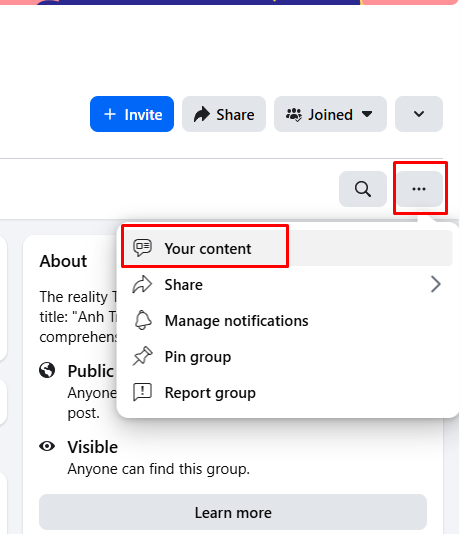Image resolution: width=460 pixels, height=534 pixels.
Task: Click the search magnifier icon button
Action: [363, 189]
